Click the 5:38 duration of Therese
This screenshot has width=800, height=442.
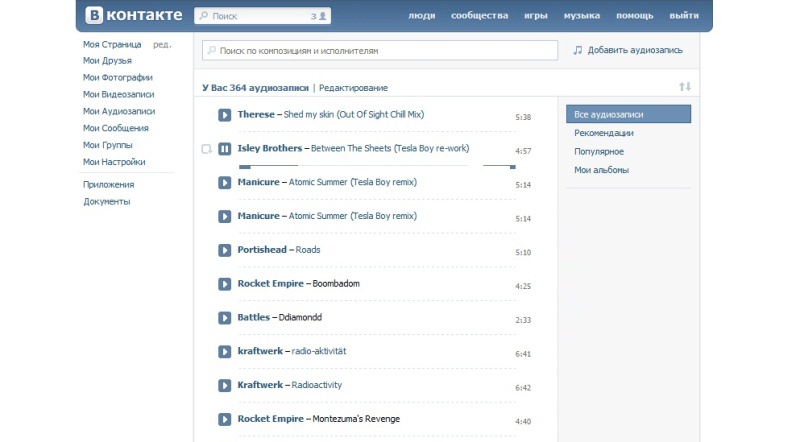pyautogui.click(x=523, y=117)
